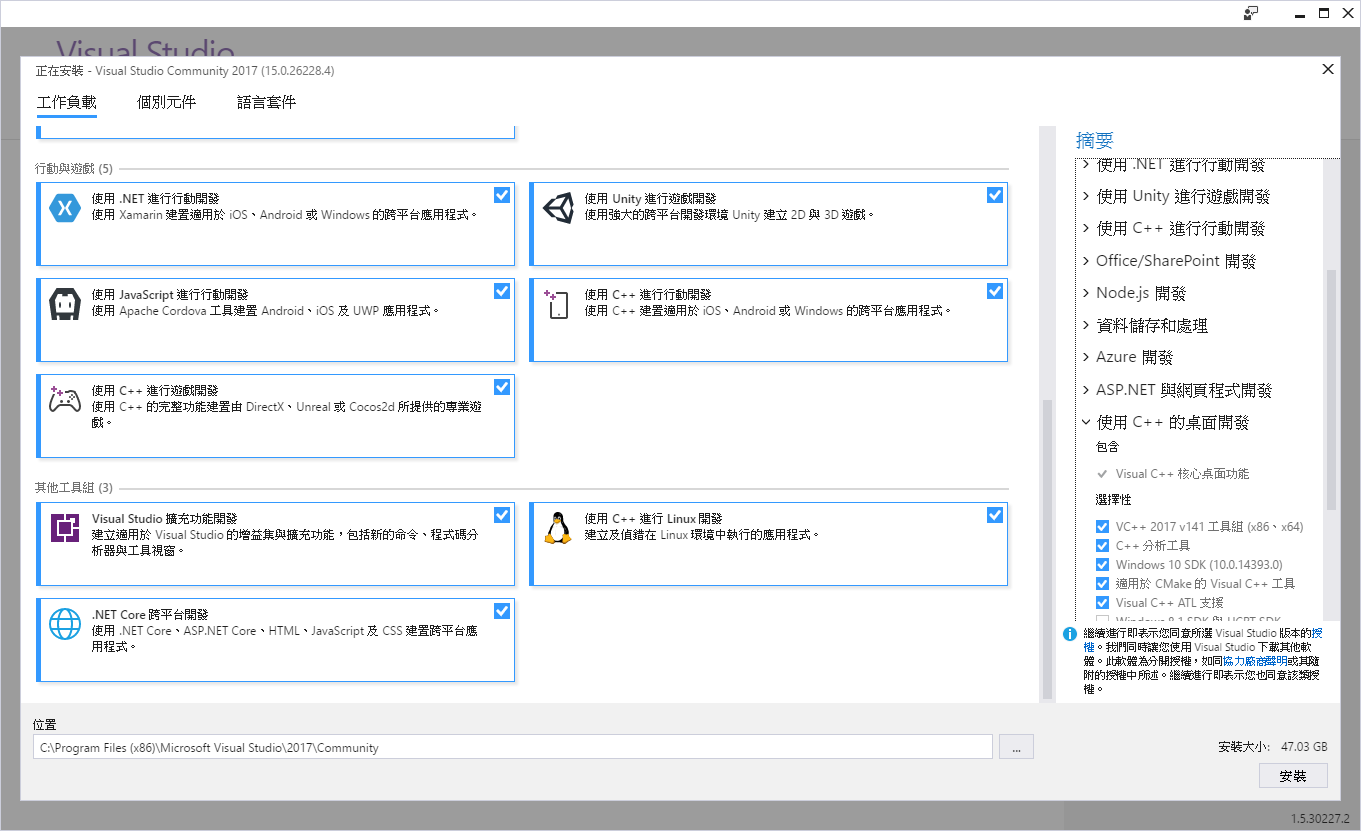This screenshot has height=831, width=1361.
Task: Toggle VC++ 2017 v141 工具組 checkbox
Action: pyautogui.click(x=1102, y=527)
